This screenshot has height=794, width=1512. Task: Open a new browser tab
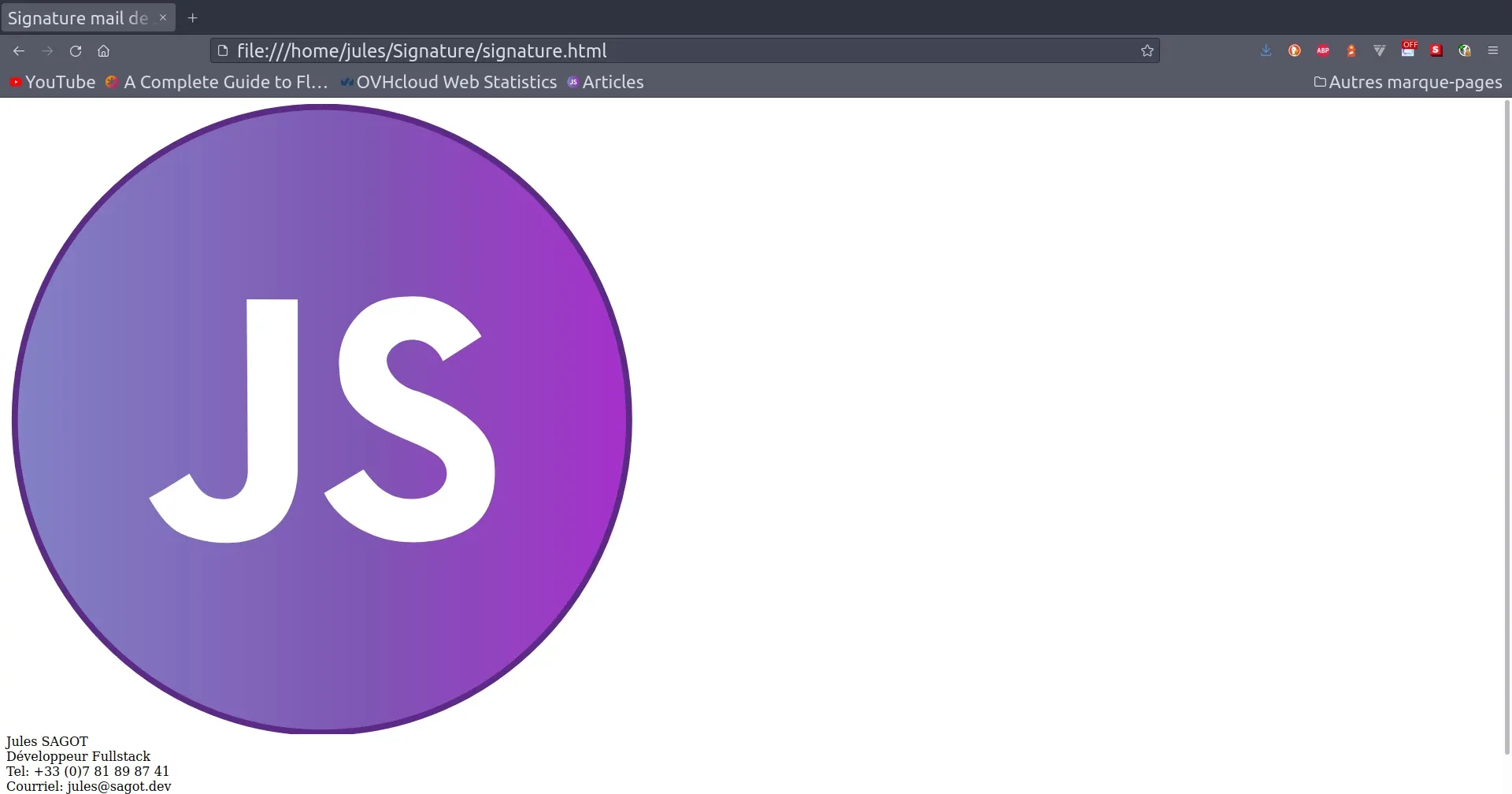point(192,17)
